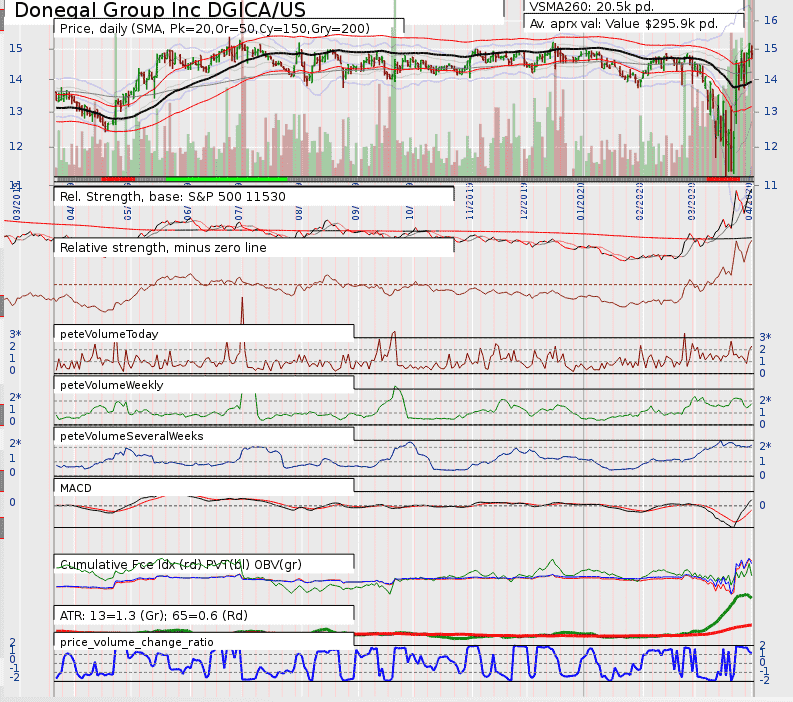793x702 pixels.
Task: Click the 10/ month label on the time axis
Action: [x=410, y=212]
